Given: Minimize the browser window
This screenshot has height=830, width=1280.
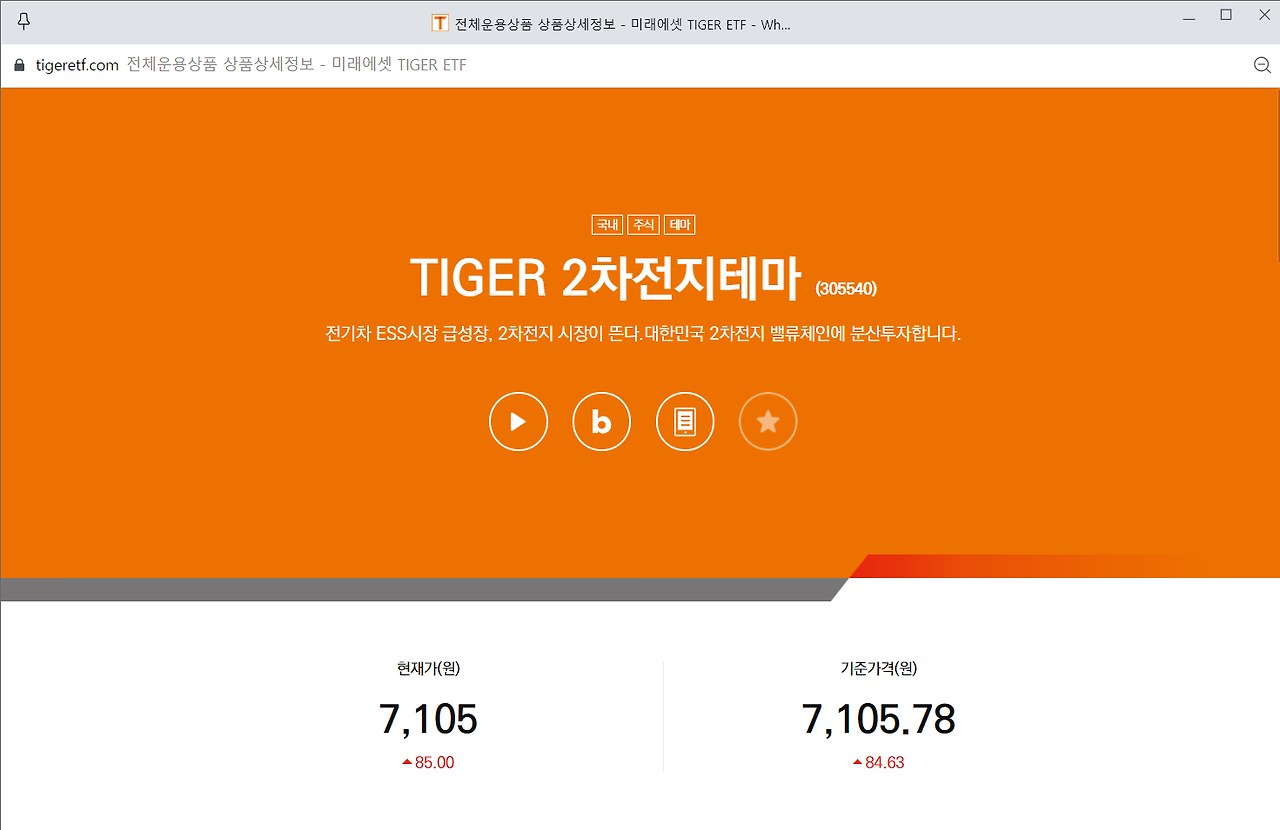Looking at the screenshot, I should (1190, 18).
